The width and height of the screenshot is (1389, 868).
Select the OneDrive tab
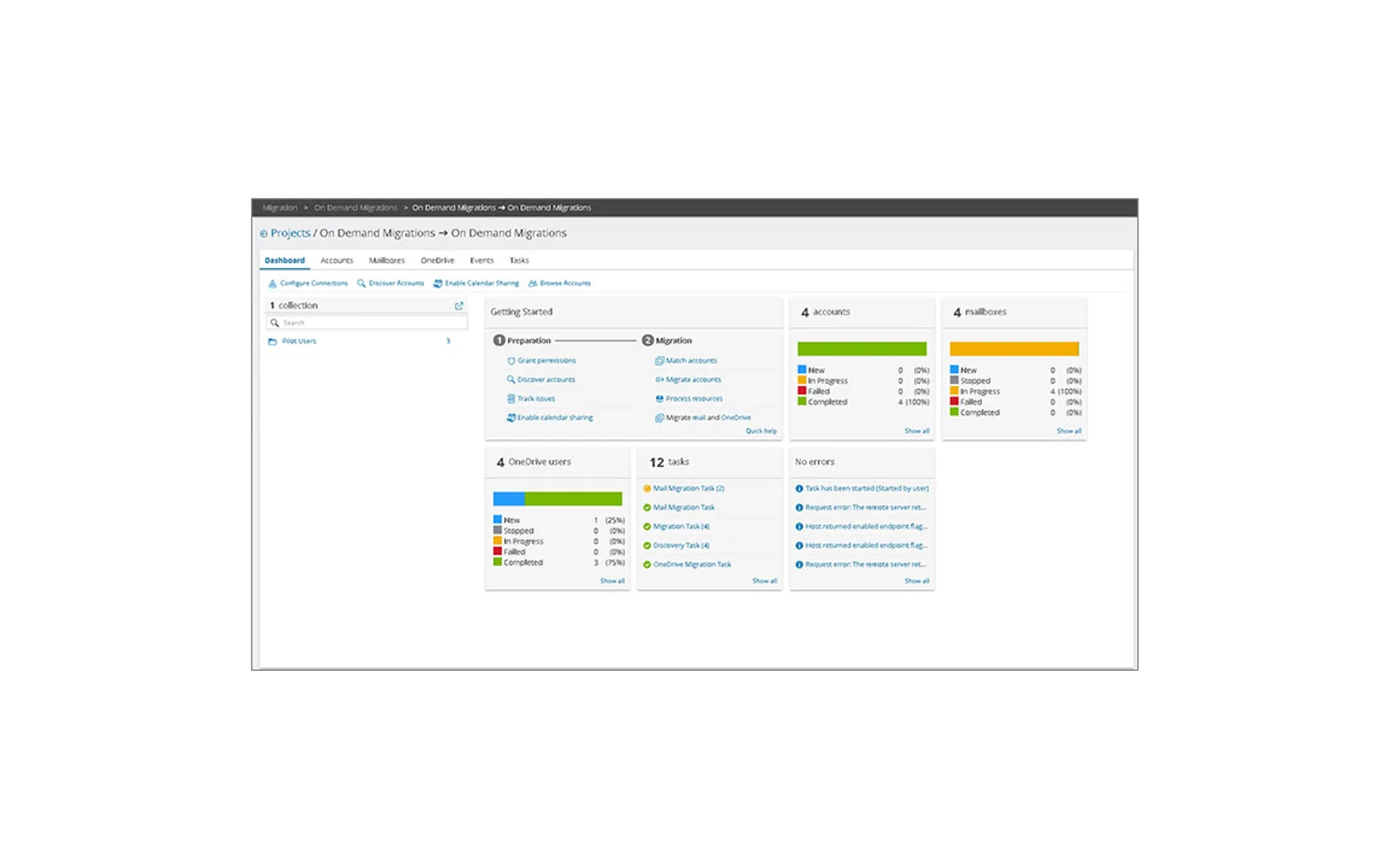click(438, 260)
